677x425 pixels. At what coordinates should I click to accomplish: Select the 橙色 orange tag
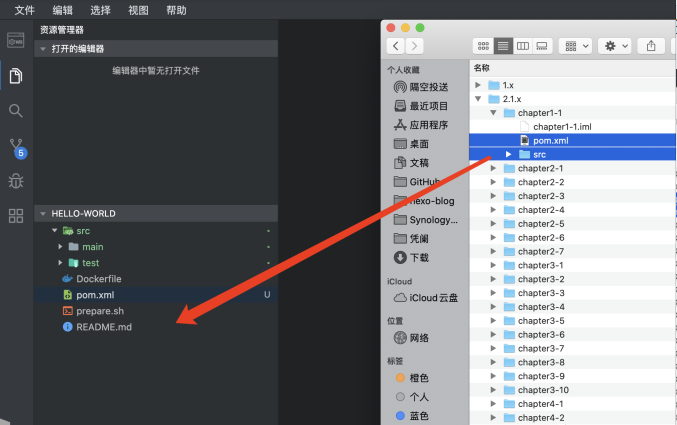point(412,378)
